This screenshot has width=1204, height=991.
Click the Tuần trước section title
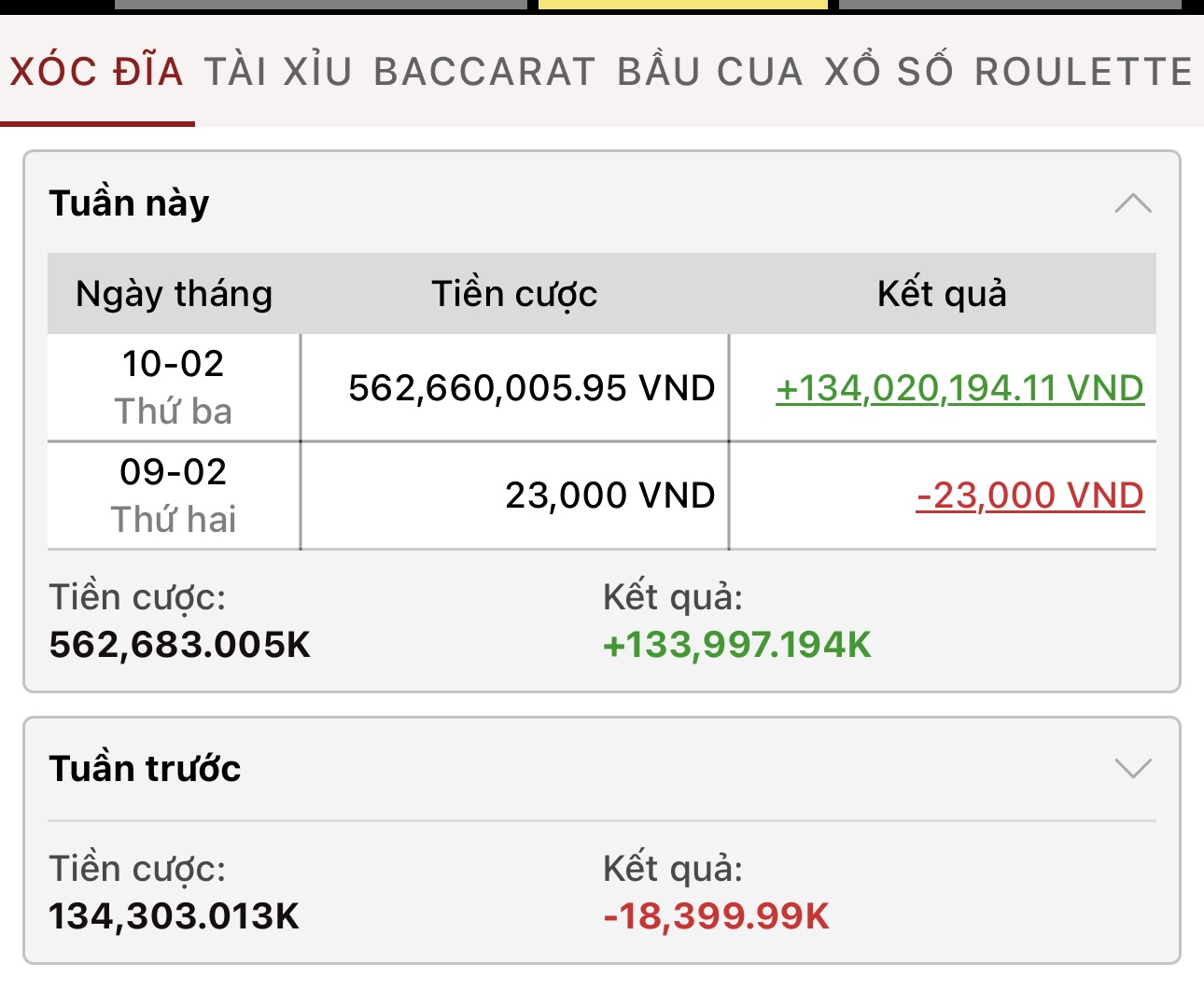coord(145,768)
